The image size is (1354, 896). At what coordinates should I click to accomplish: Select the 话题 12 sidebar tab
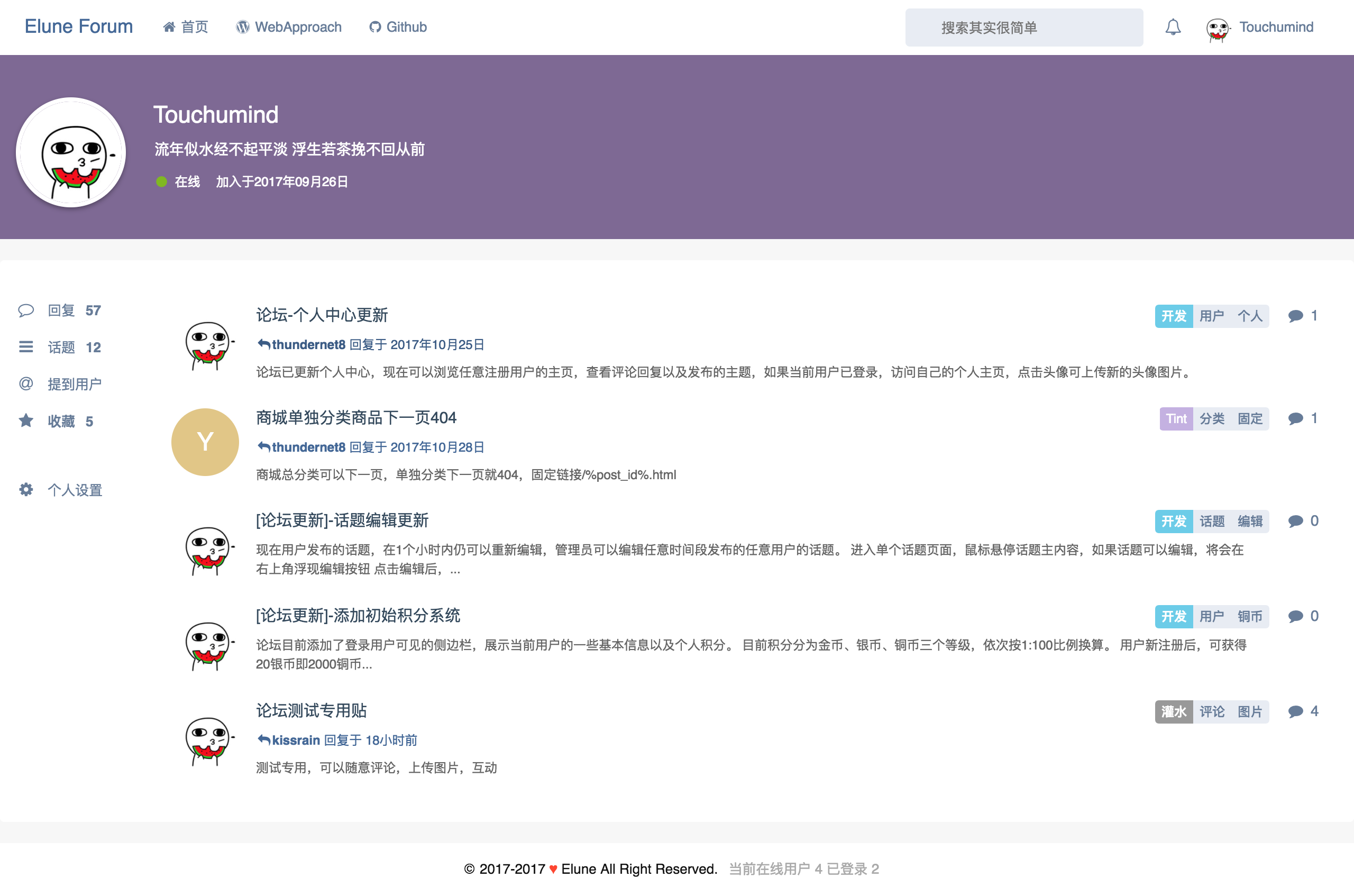click(74, 348)
